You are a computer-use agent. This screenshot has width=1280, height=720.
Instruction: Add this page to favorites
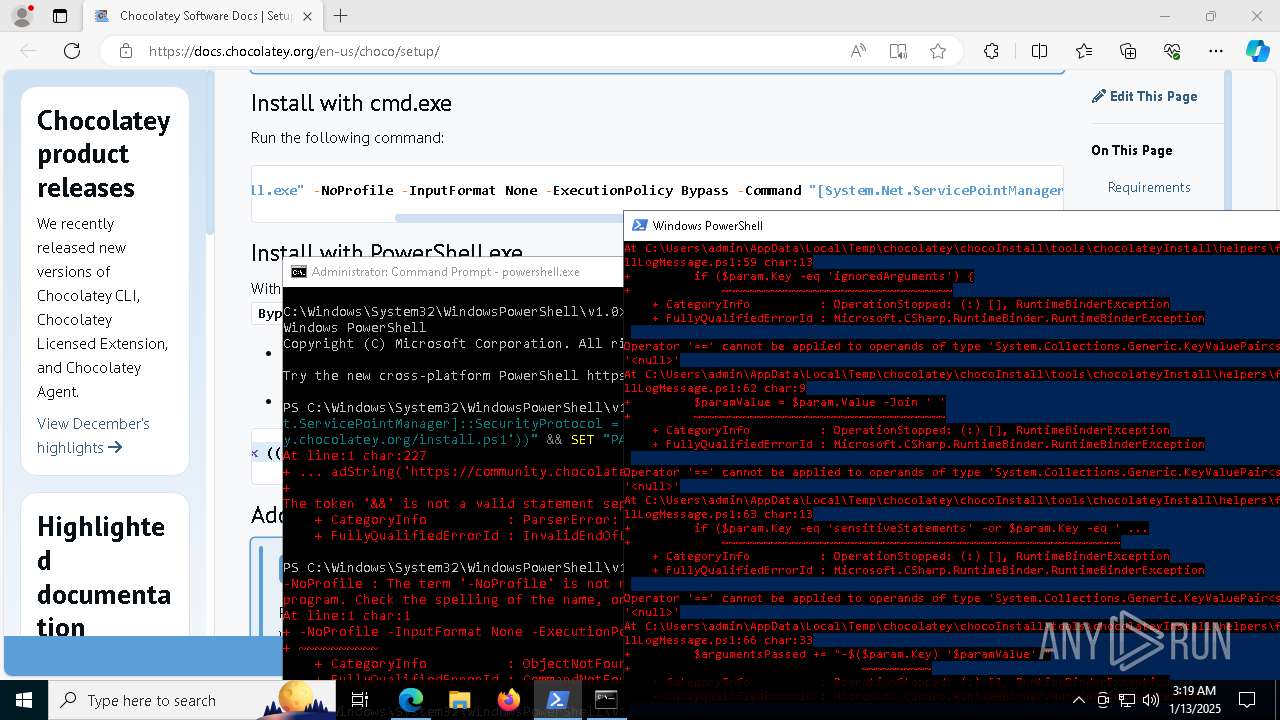938,51
